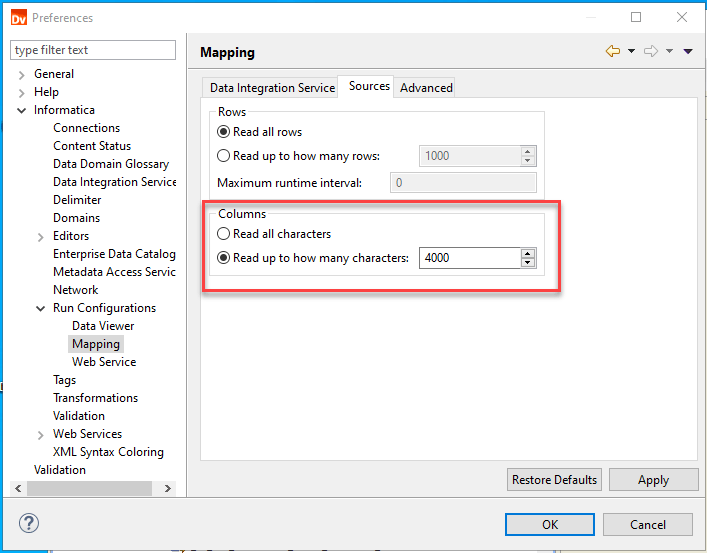Click the Cancel button

point(647,525)
